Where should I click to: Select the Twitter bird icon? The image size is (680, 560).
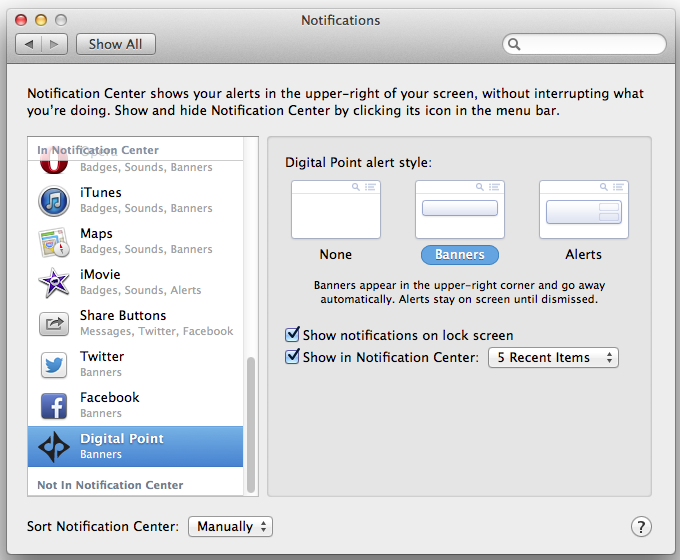click(54, 365)
